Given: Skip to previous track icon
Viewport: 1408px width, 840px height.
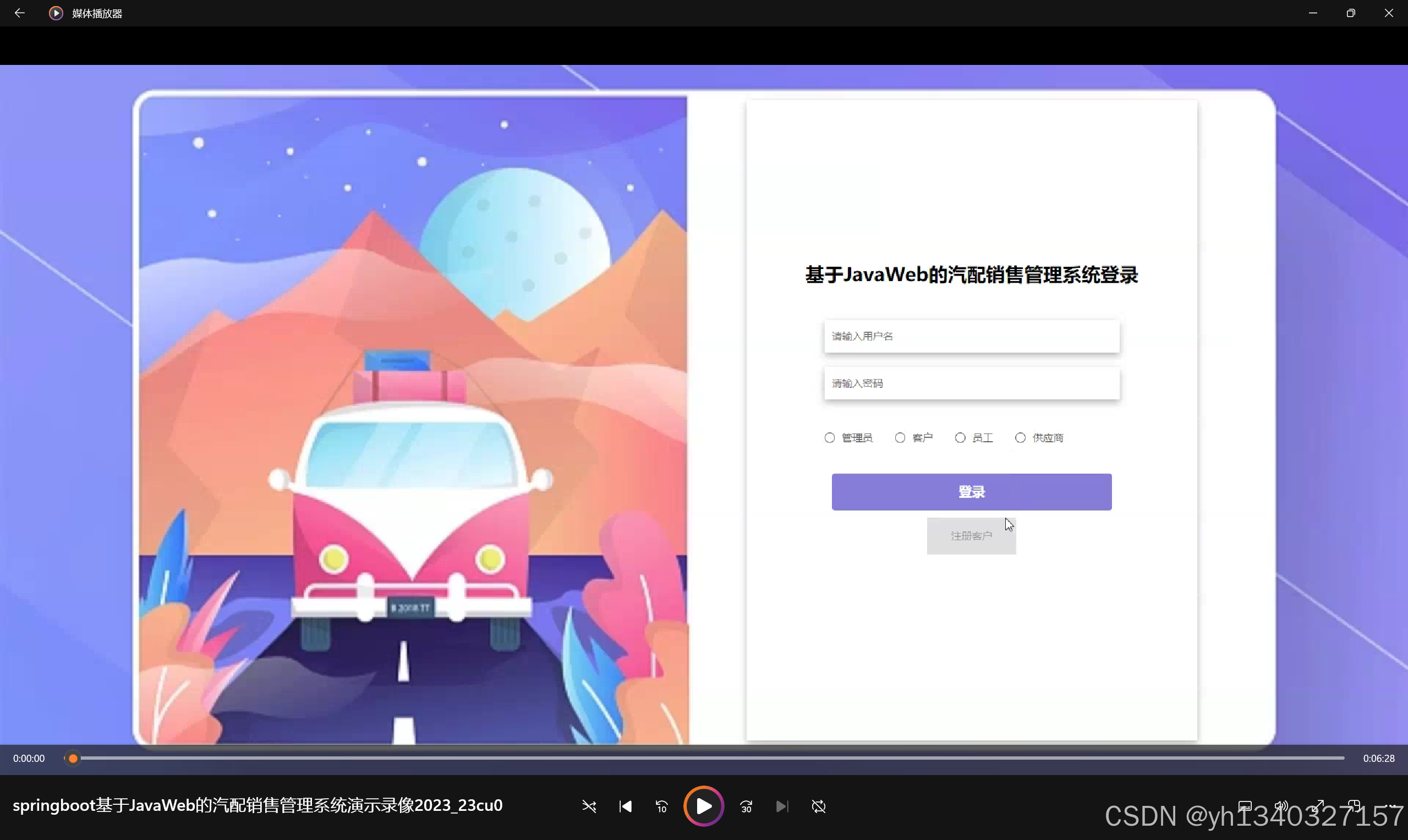Looking at the screenshot, I should [626, 806].
